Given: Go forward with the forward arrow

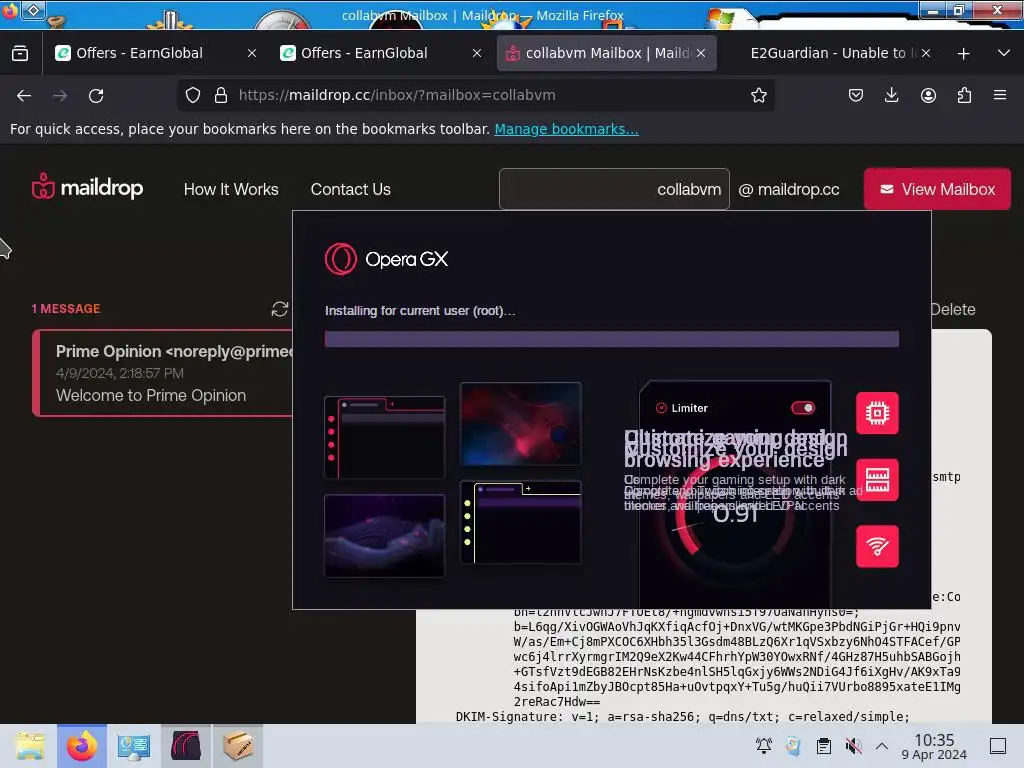Looking at the screenshot, I should click(x=60, y=95).
